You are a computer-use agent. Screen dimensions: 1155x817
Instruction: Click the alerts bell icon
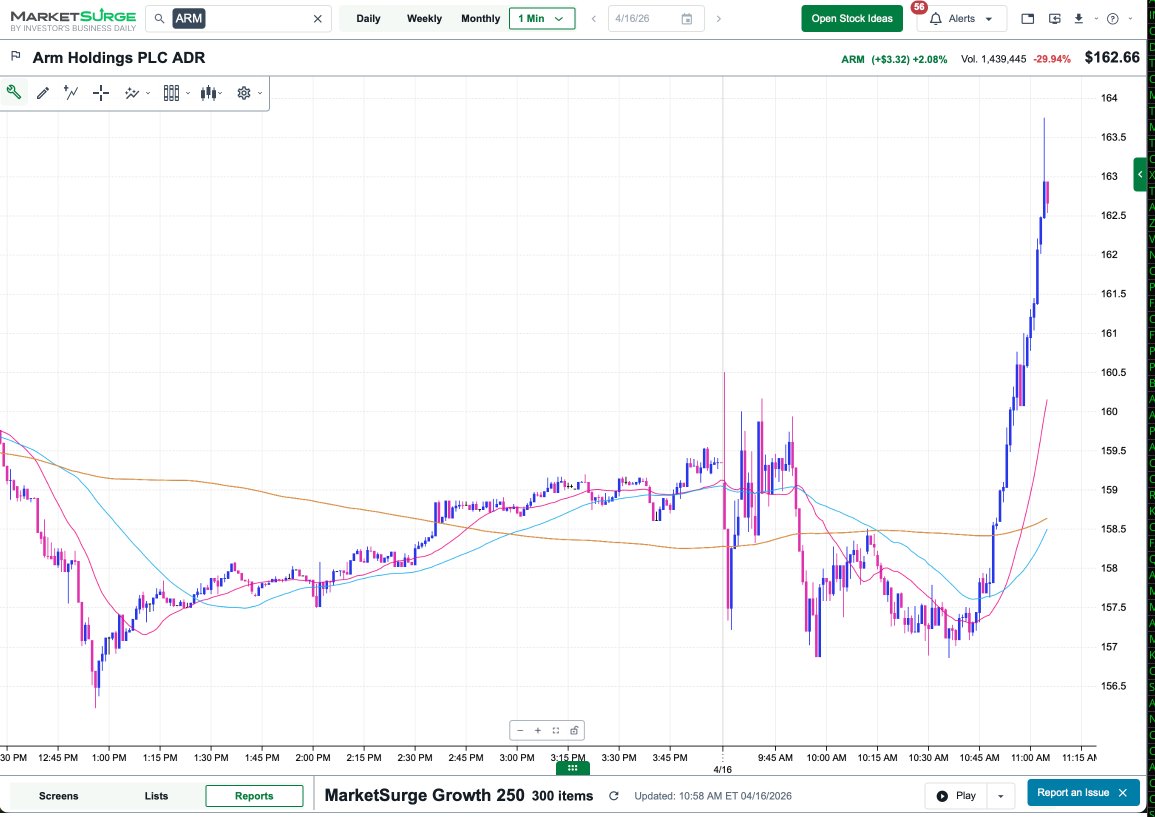pos(935,19)
